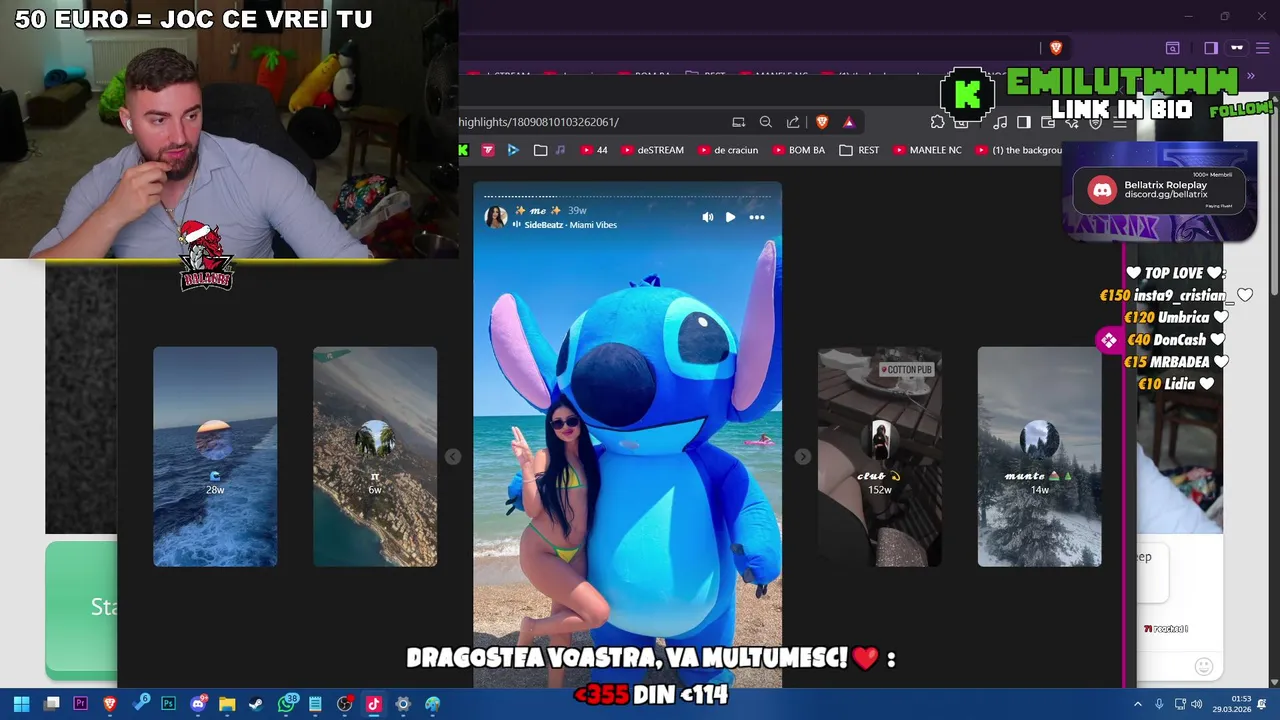Click the tab search icon in background browser
The image size is (1280, 720).
pos(1173,48)
